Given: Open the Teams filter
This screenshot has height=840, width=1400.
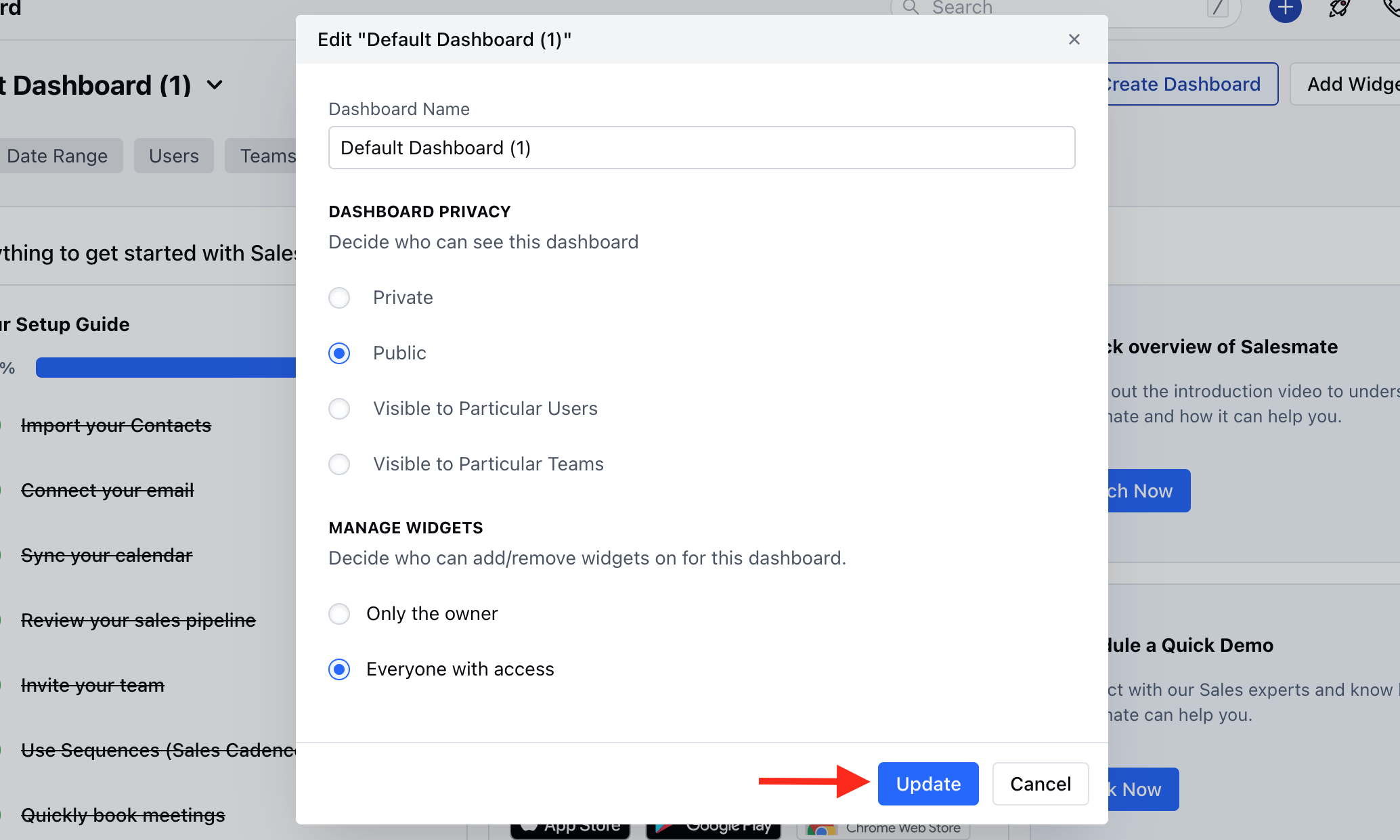Looking at the screenshot, I should point(268,156).
